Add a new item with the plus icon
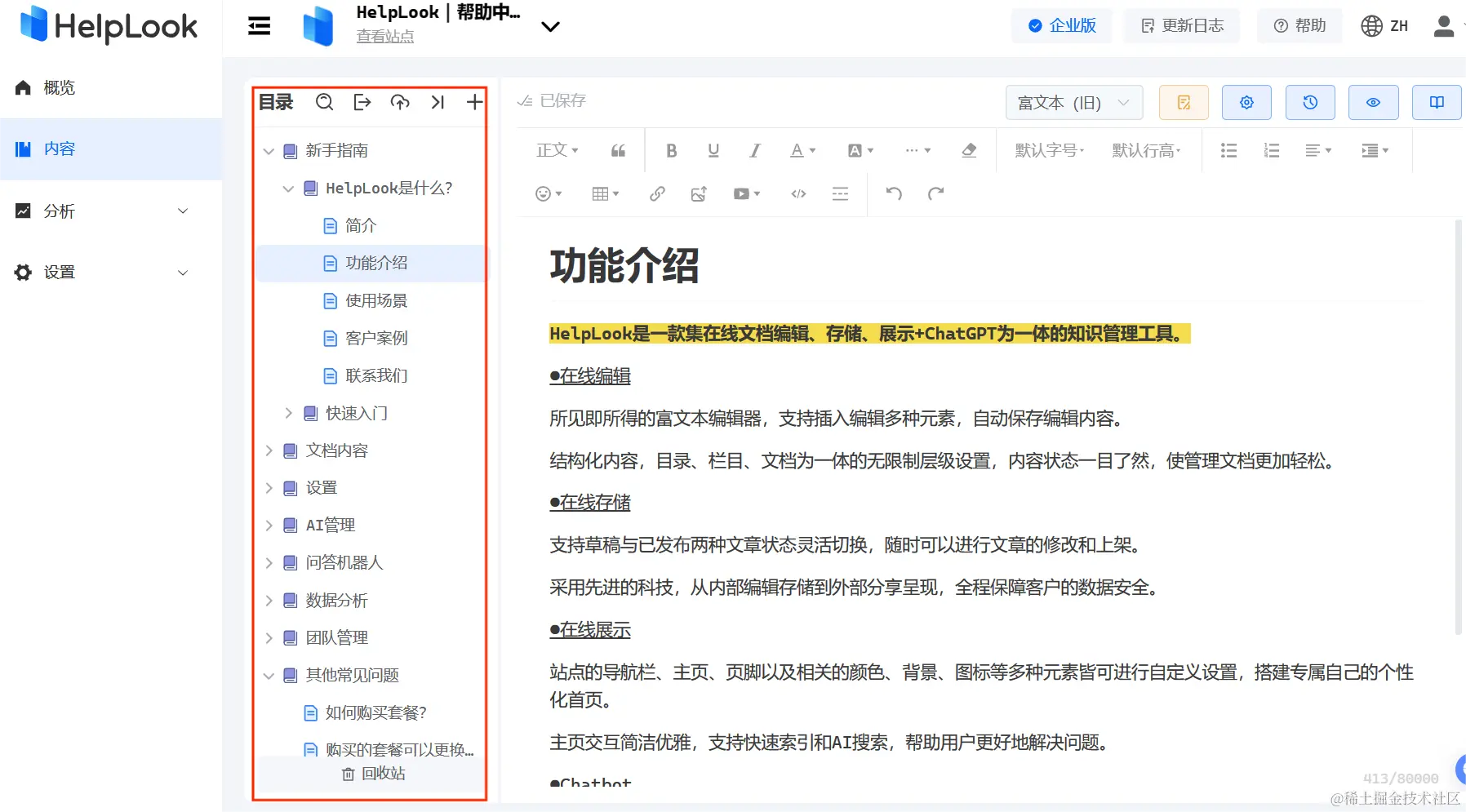The width and height of the screenshot is (1466, 812). pos(474,102)
